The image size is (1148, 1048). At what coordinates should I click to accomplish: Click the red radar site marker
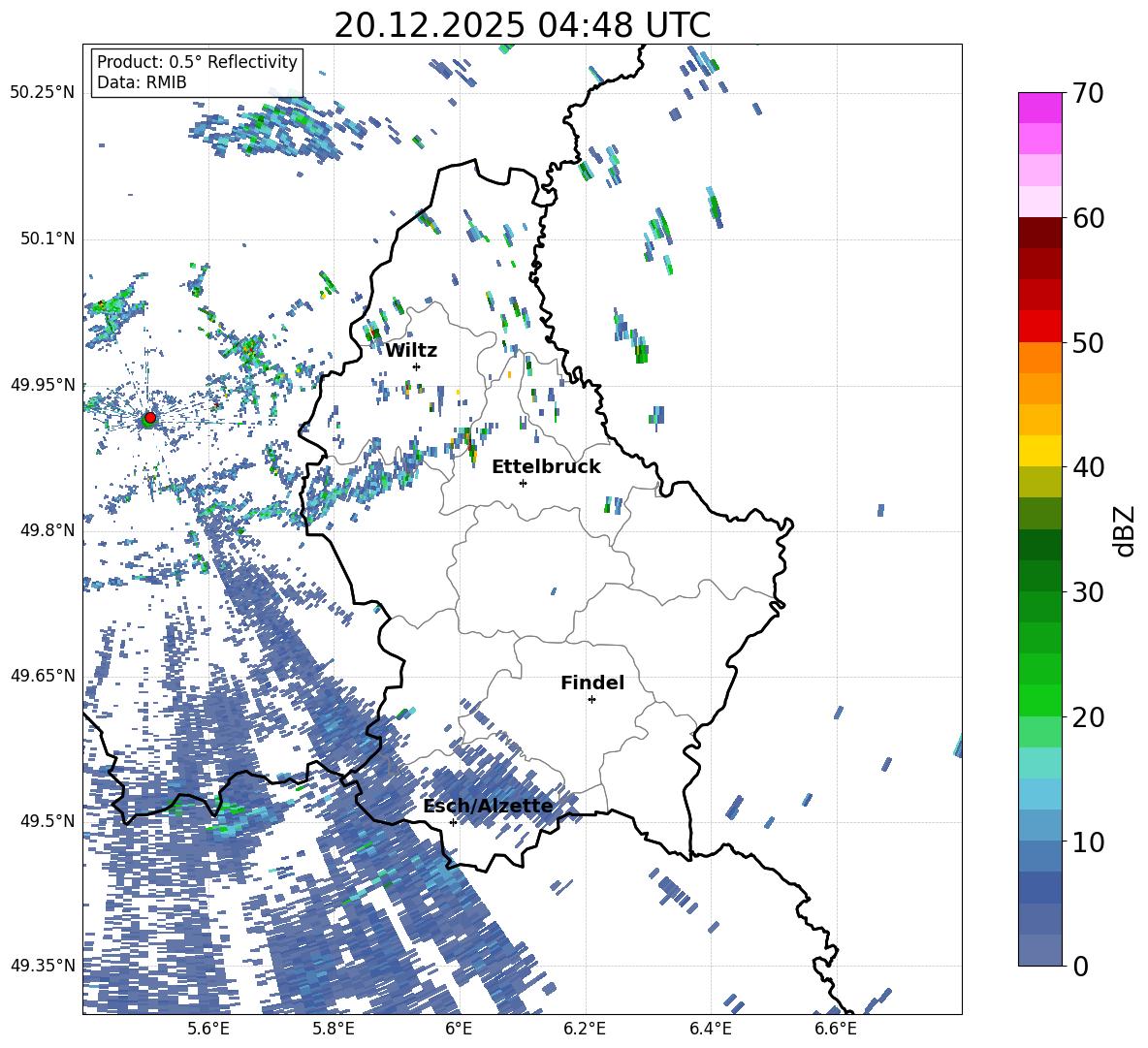[x=150, y=417]
